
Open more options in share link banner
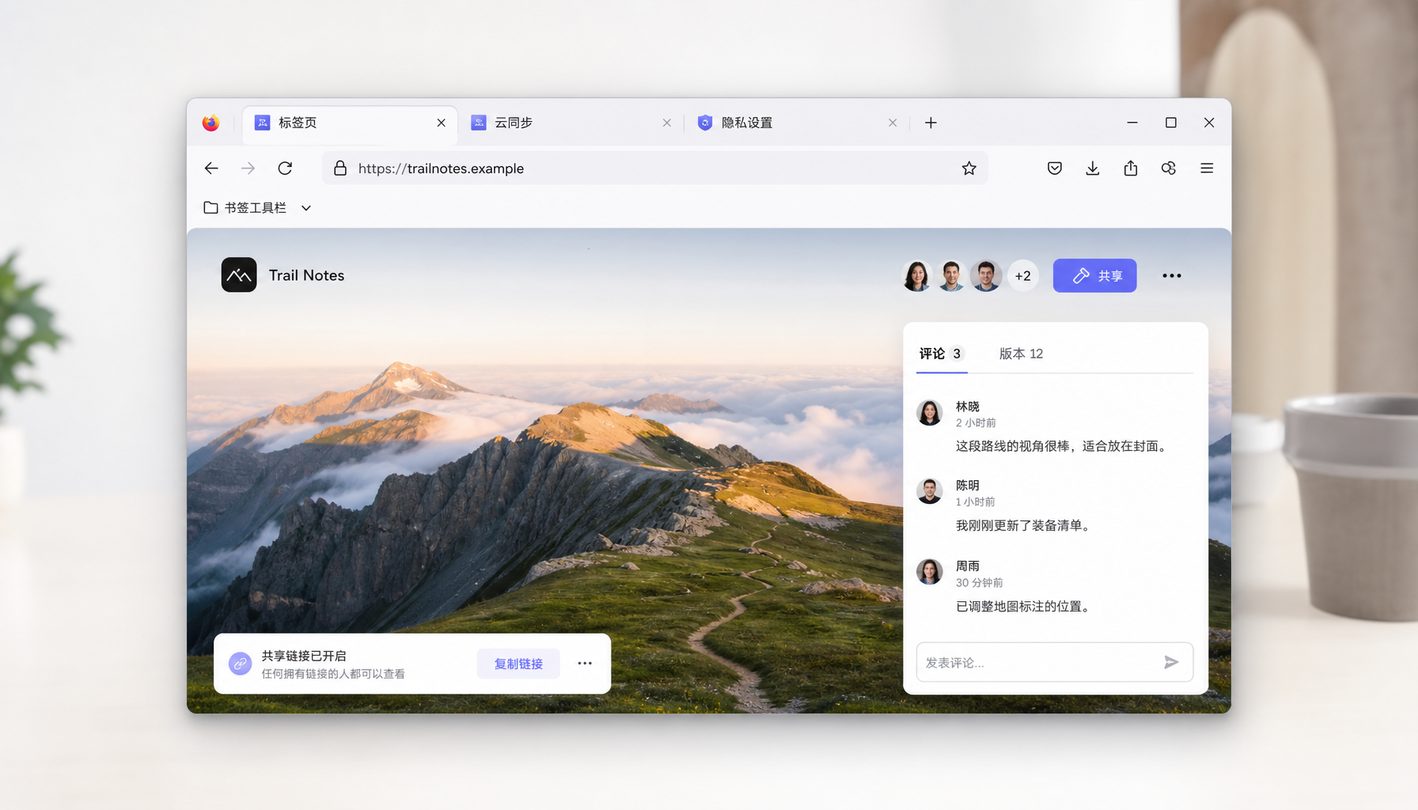tap(585, 663)
